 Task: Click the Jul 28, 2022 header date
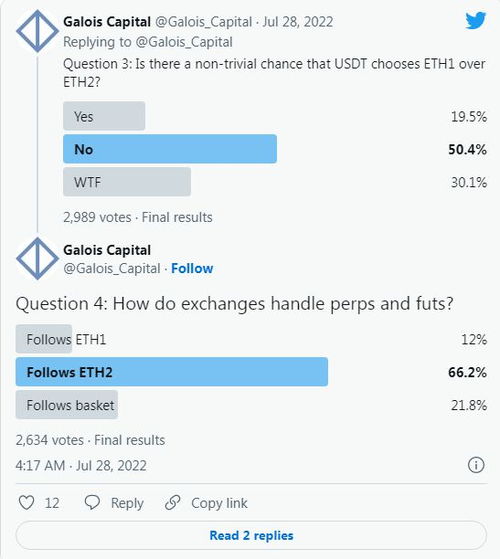pos(298,22)
